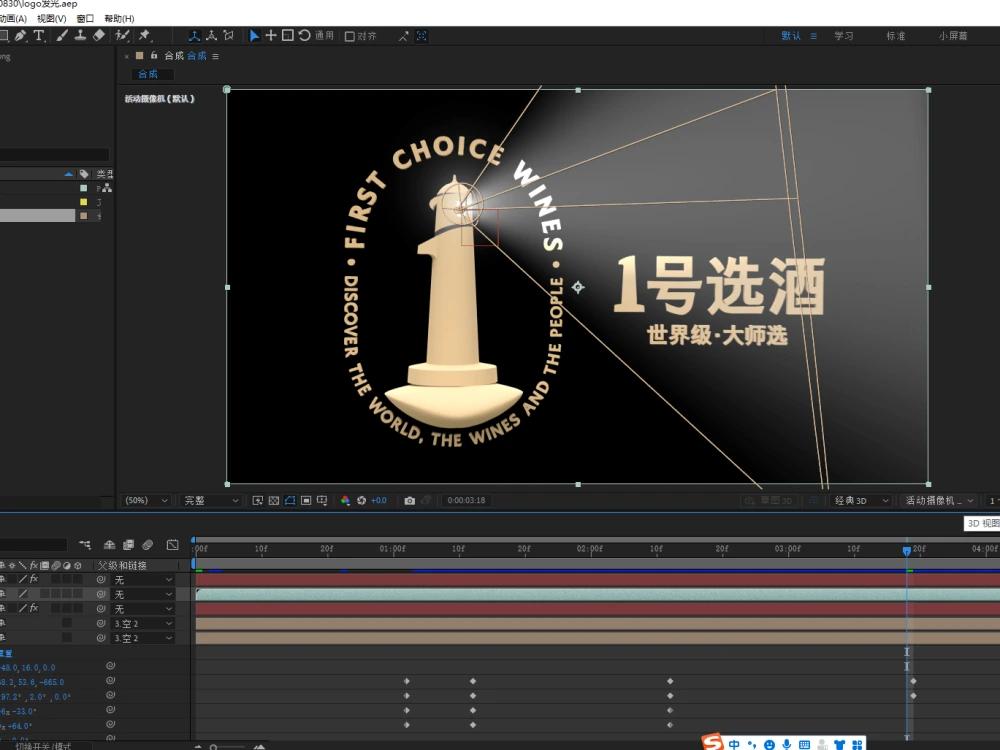
Task: Switch to World Axis mode
Action: point(212,36)
